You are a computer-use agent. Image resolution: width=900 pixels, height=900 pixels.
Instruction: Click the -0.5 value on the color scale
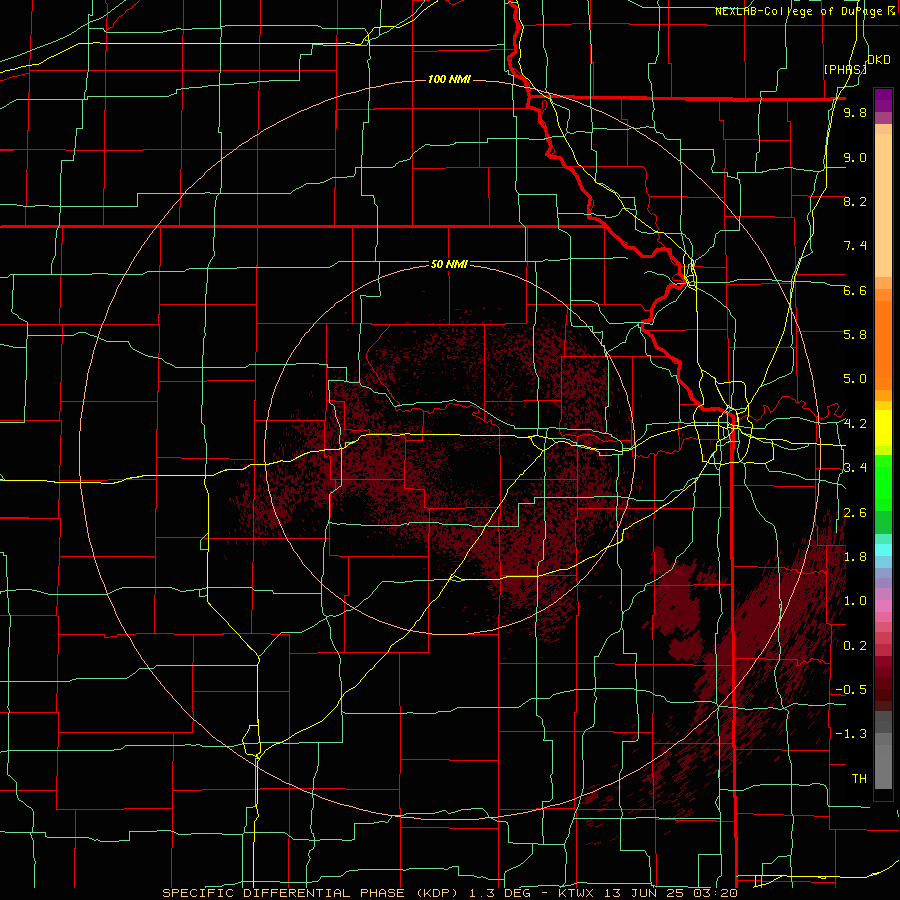click(851, 690)
